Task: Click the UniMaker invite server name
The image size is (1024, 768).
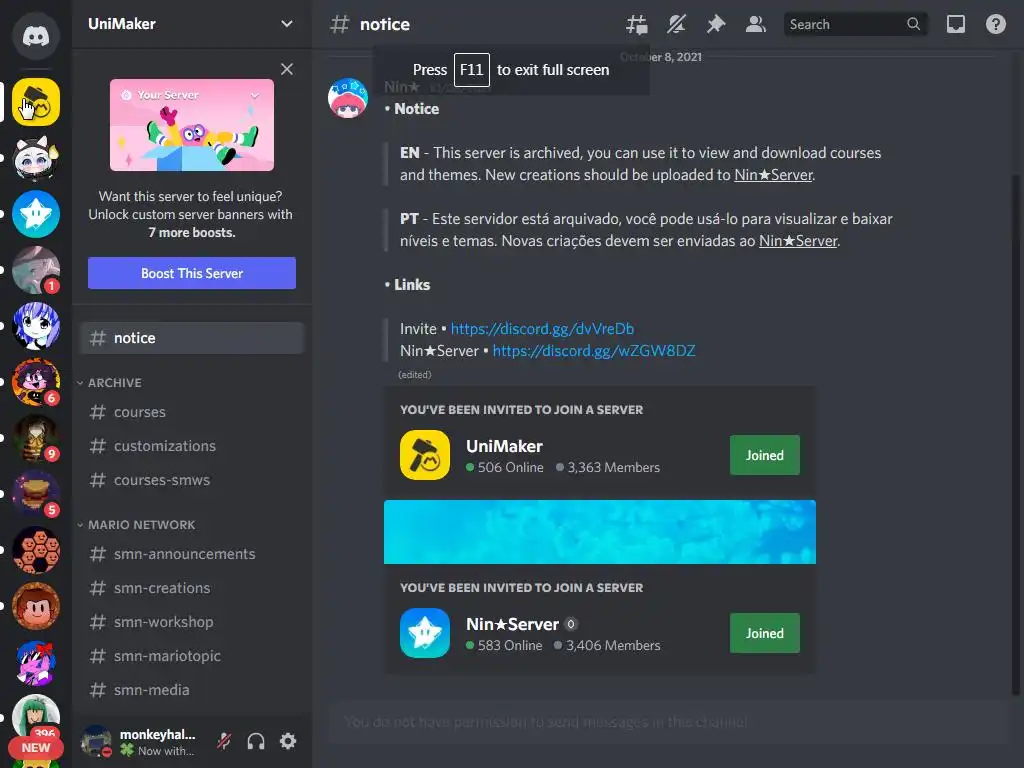Action: coord(504,446)
